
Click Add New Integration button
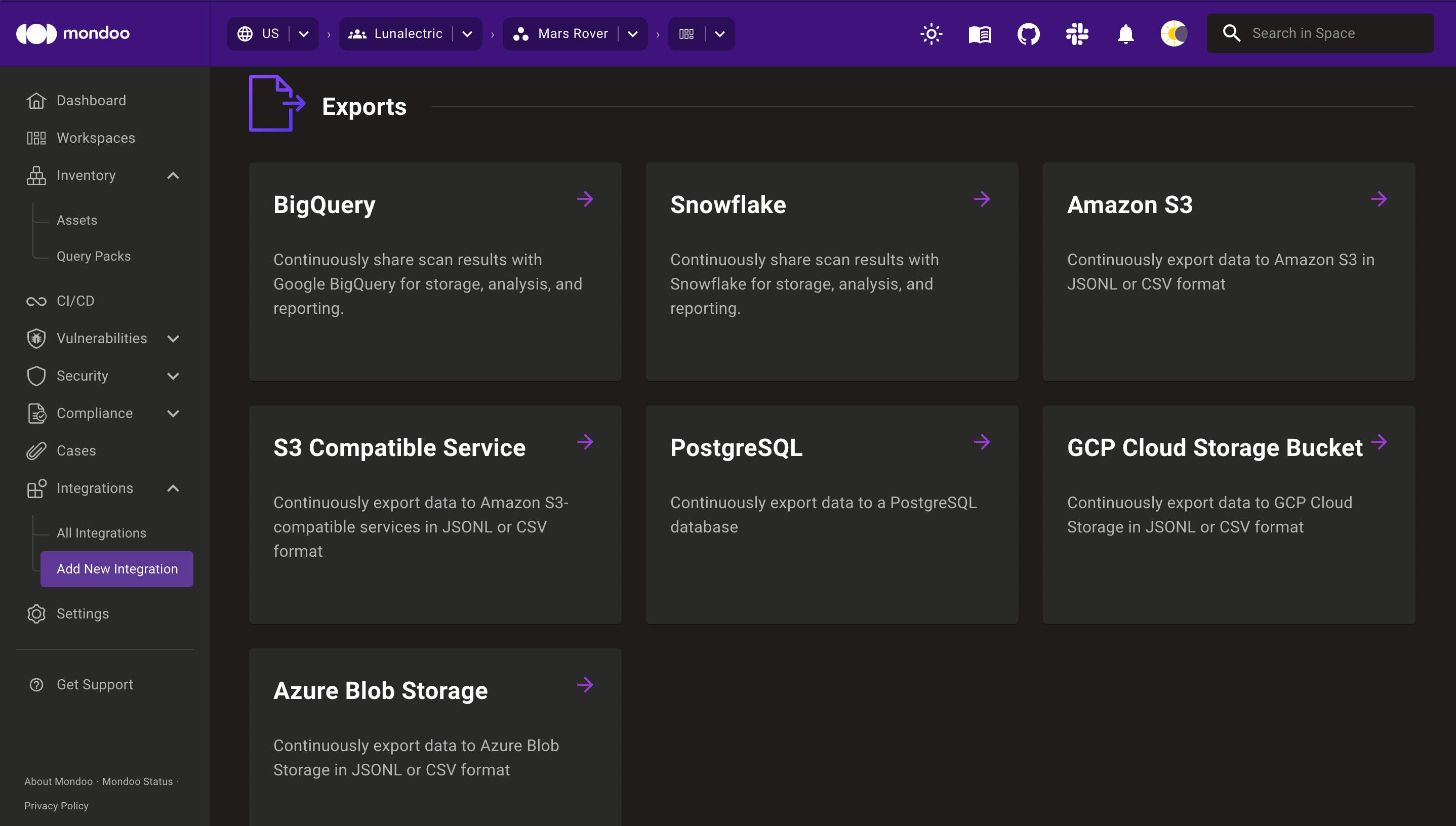[117, 568]
